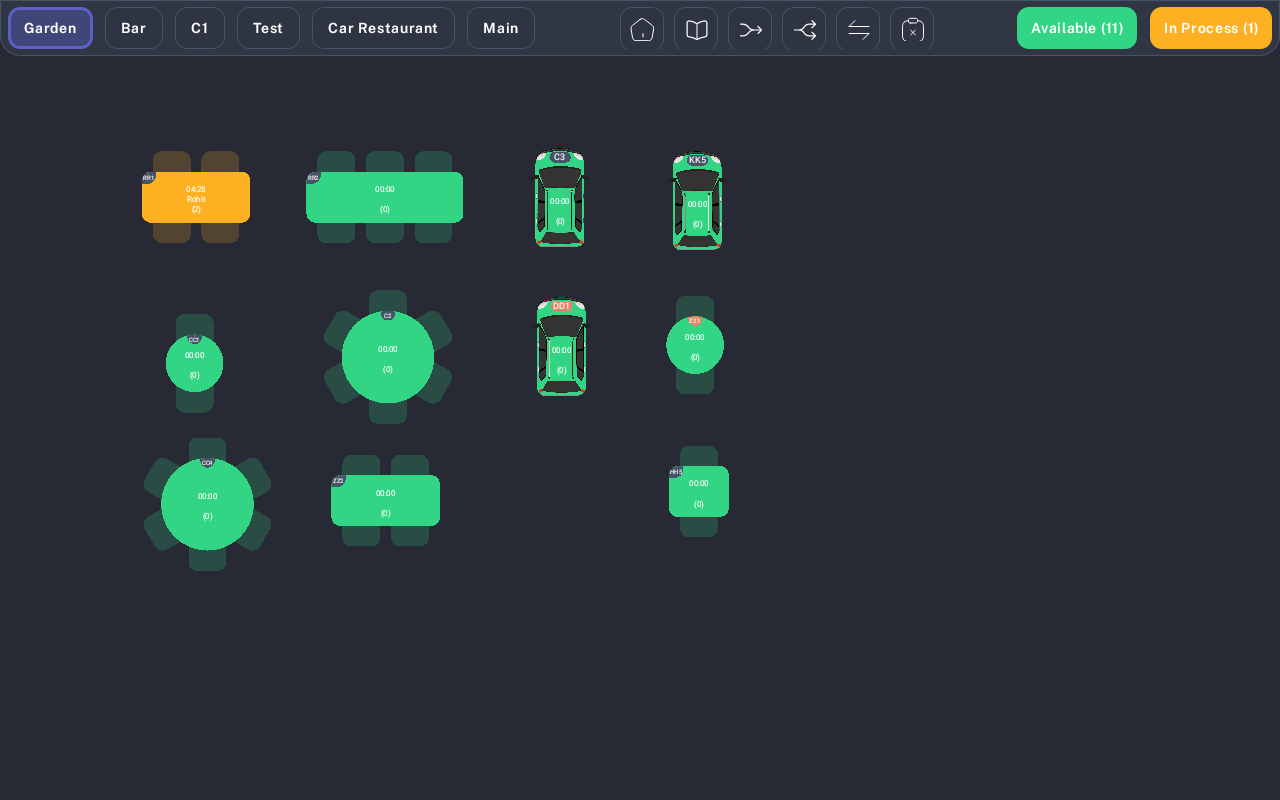Click the merge tables arrow icon
1280x800 pixels.
750,29
